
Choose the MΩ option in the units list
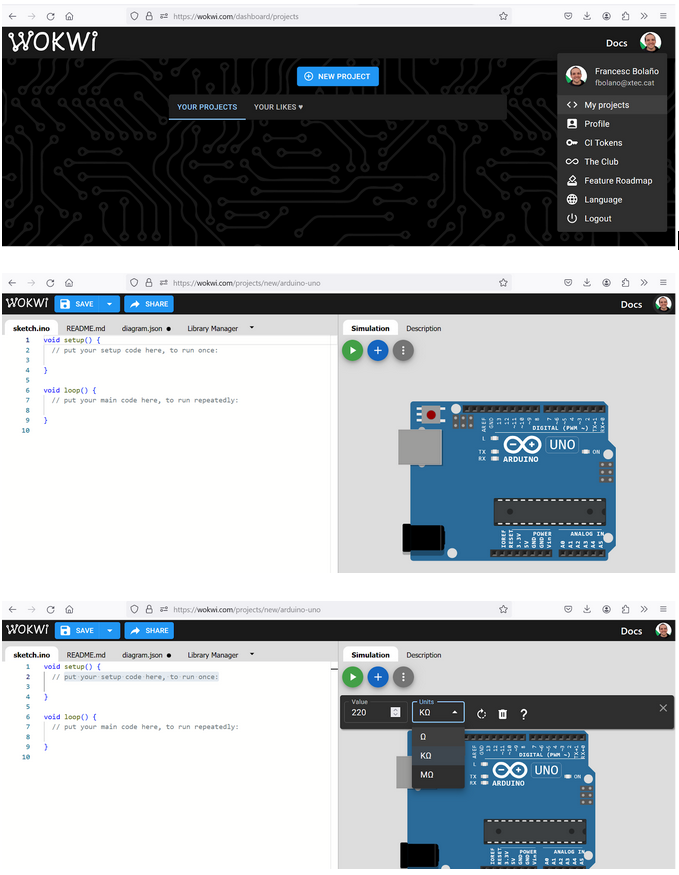[427, 775]
